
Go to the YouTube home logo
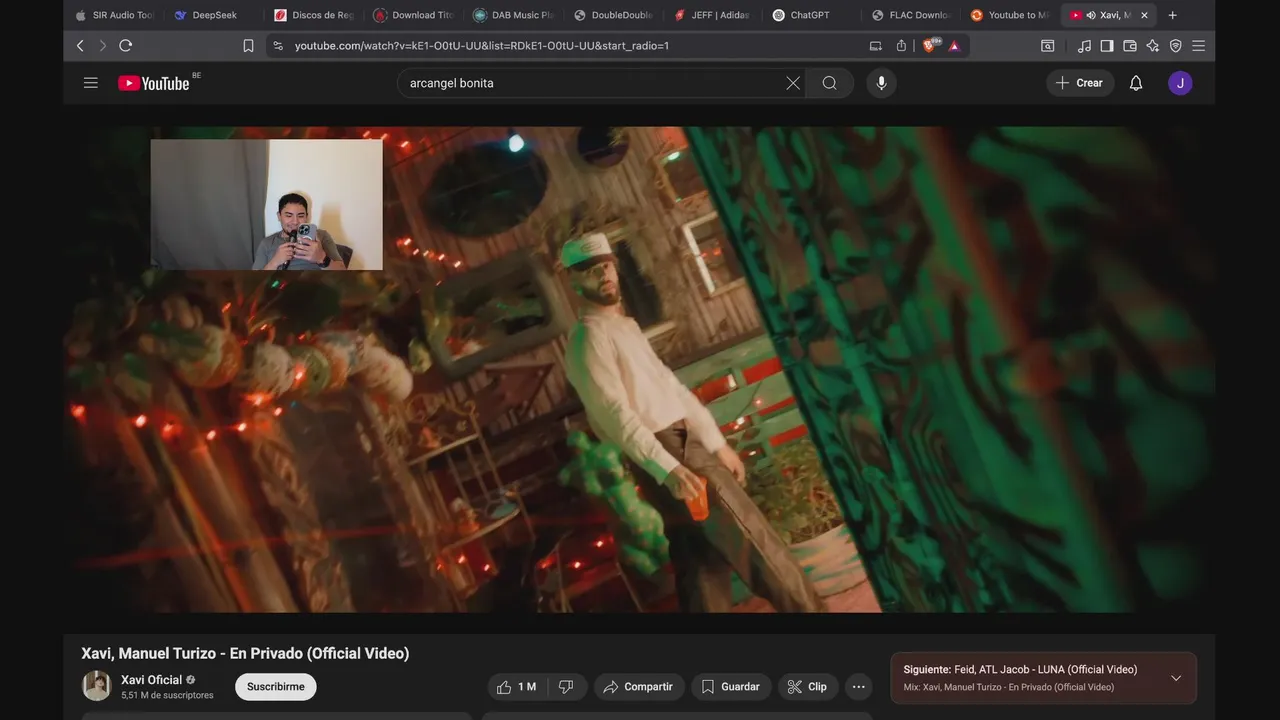coord(154,83)
